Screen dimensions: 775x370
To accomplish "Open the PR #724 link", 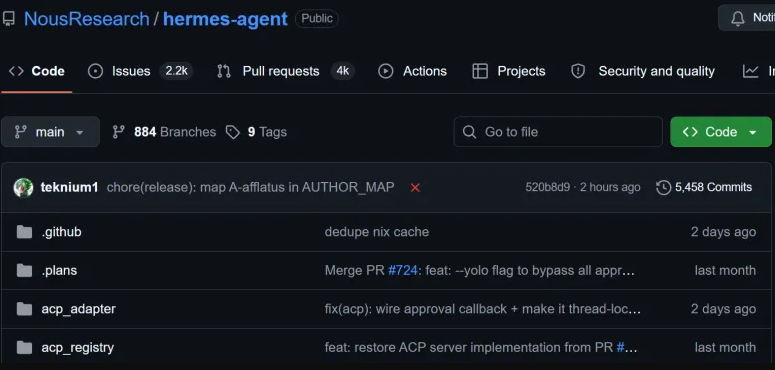I will click(403, 270).
